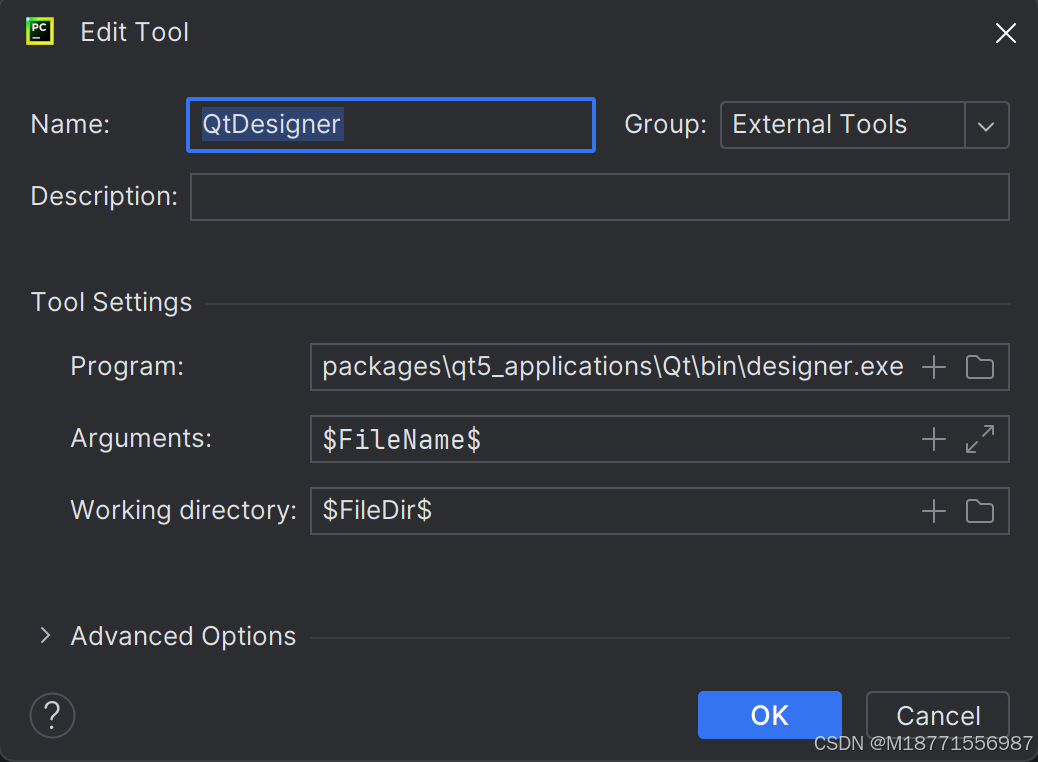Viewport: 1038px width, 762px height.
Task: Open the expanded editor for Arguments
Action: click(979, 439)
